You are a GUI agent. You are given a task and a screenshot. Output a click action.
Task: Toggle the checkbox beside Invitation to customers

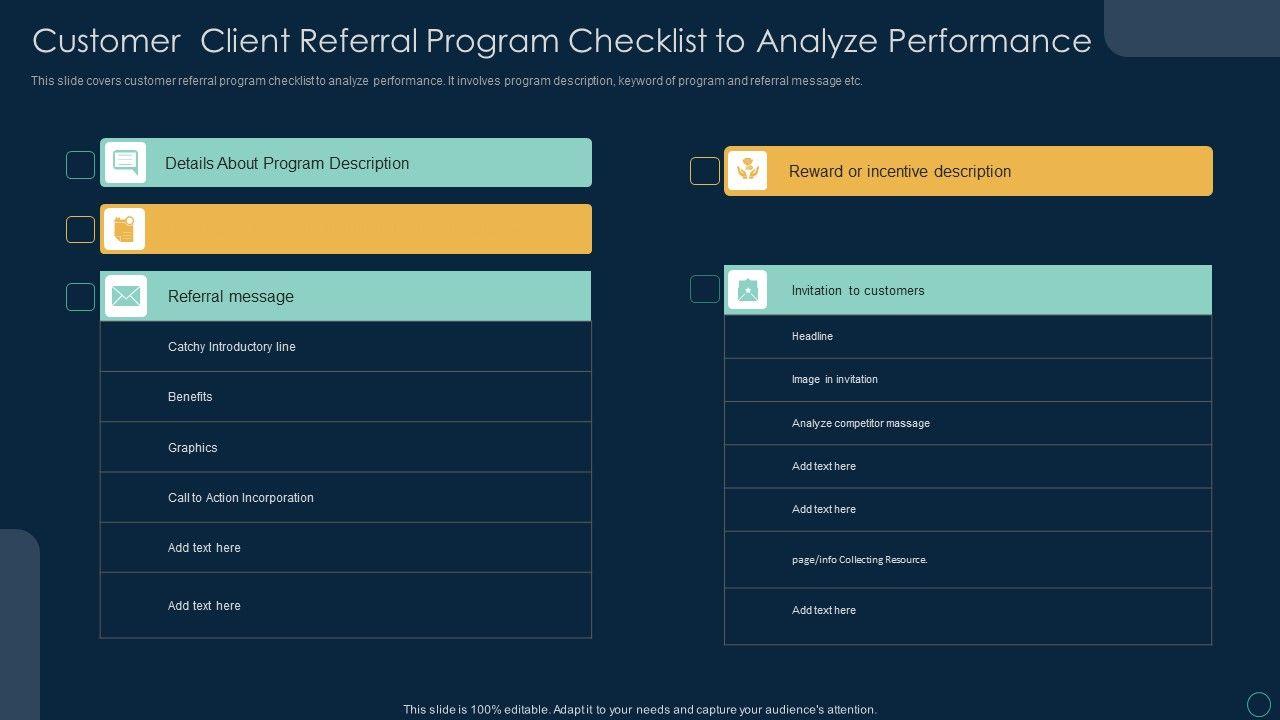tap(705, 289)
